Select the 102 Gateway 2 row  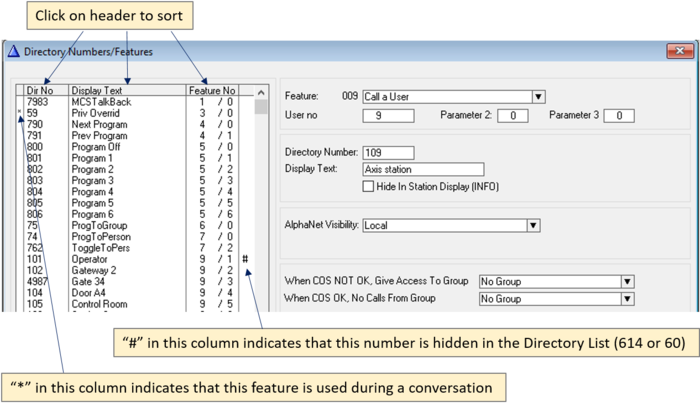click(x=134, y=270)
